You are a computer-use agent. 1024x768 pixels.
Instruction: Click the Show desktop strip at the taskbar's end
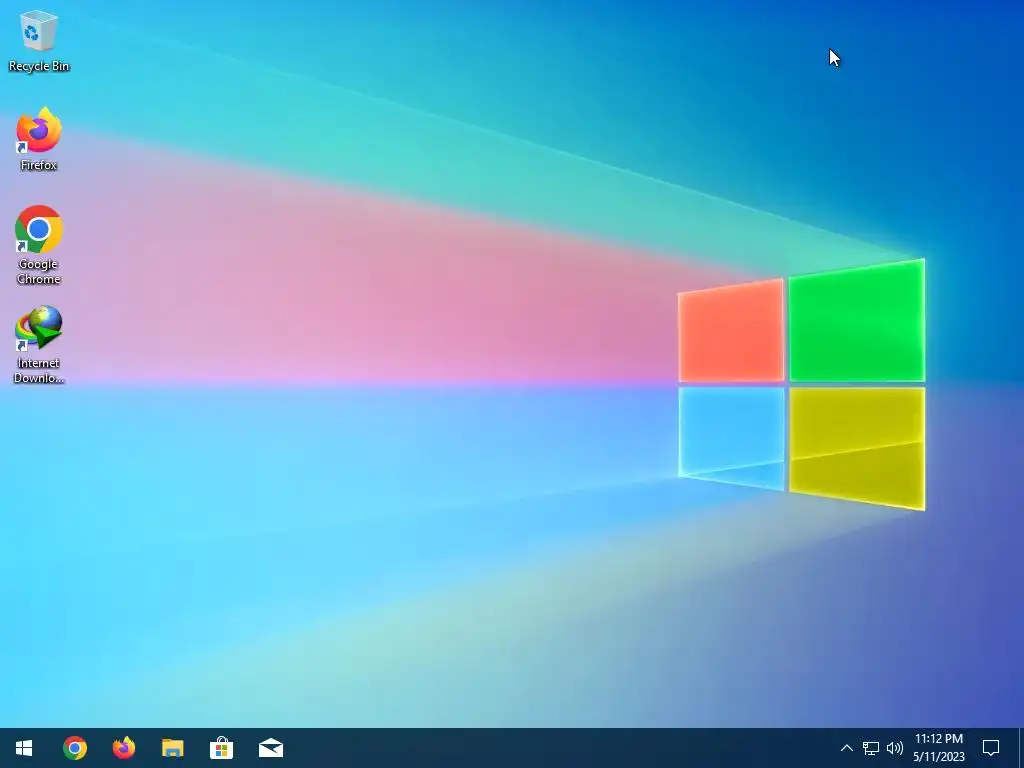[1021, 748]
